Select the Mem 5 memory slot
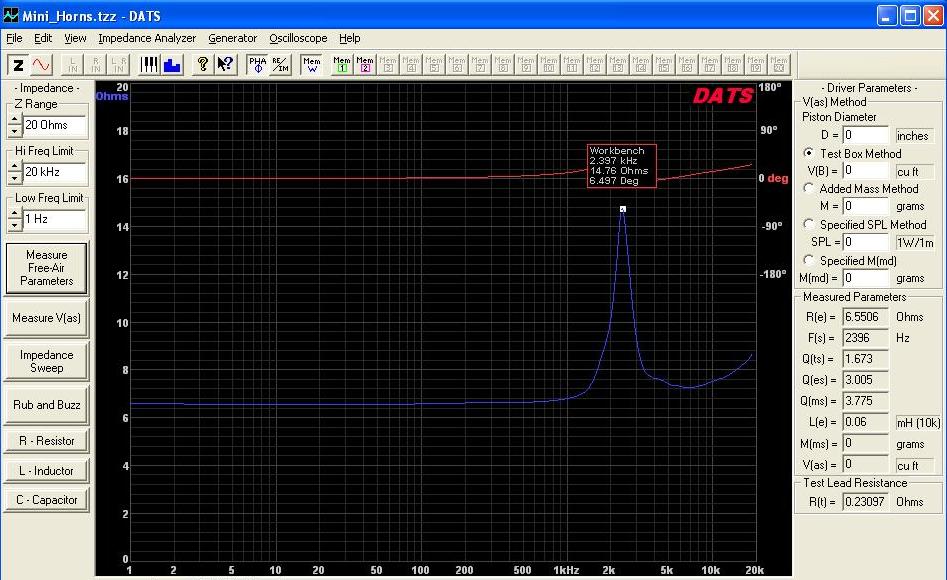Screen dimensions: 947x580 coord(434,65)
